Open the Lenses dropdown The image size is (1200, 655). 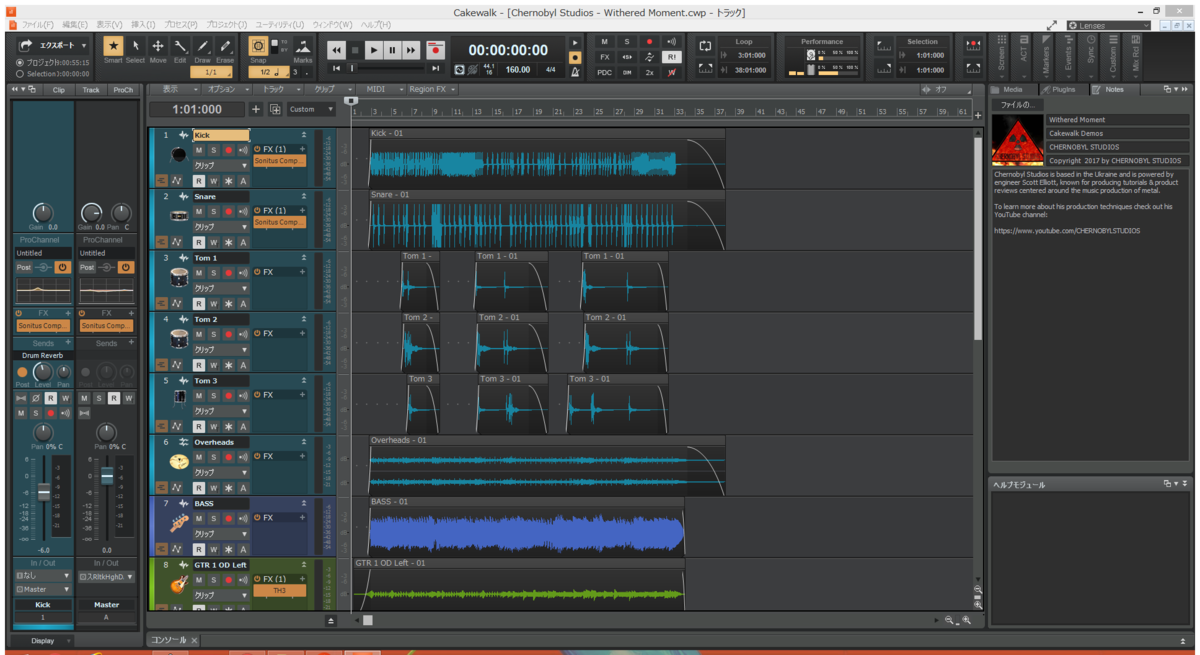pyautogui.click(x=1109, y=25)
